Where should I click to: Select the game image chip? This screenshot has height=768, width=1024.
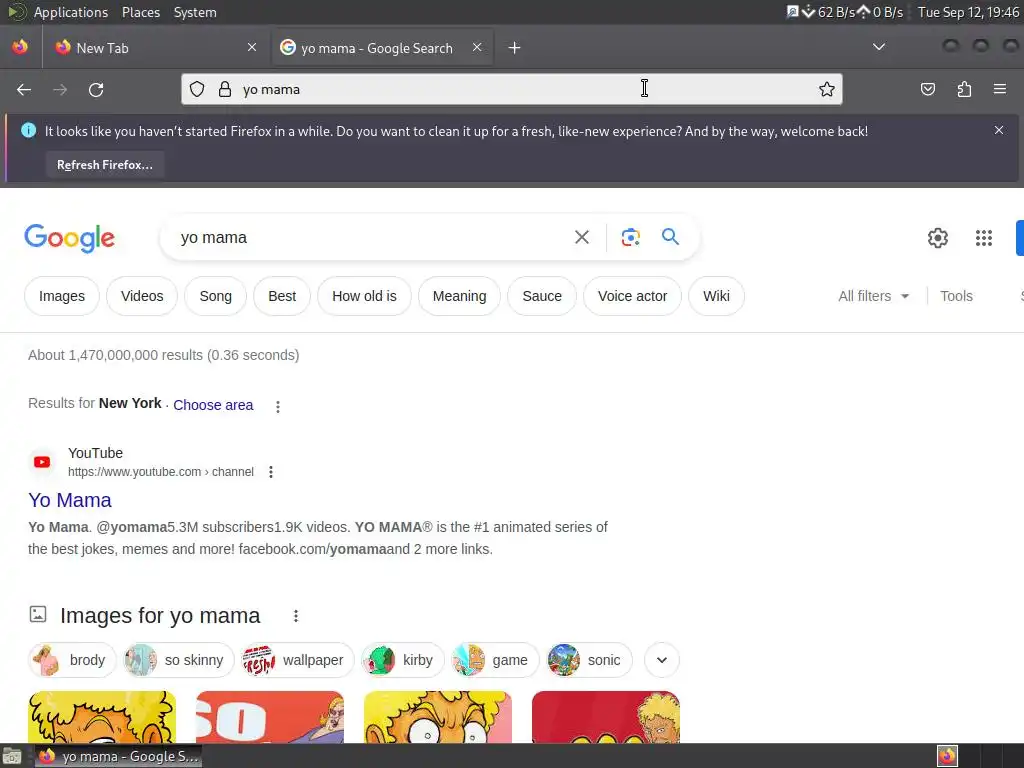[x=495, y=660]
